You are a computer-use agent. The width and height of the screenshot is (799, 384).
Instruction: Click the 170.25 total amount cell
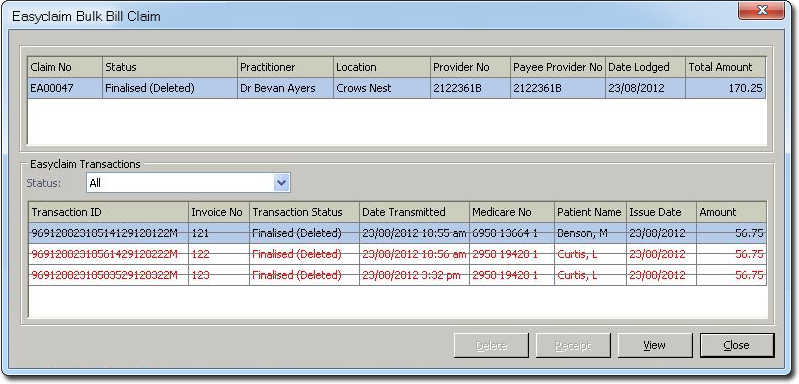tap(725, 88)
